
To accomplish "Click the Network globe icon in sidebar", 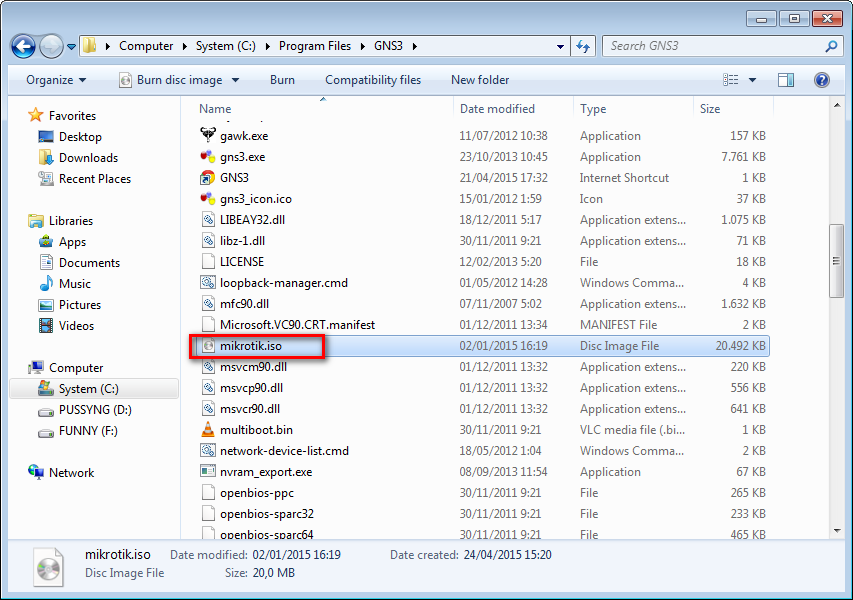I will point(36,472).
